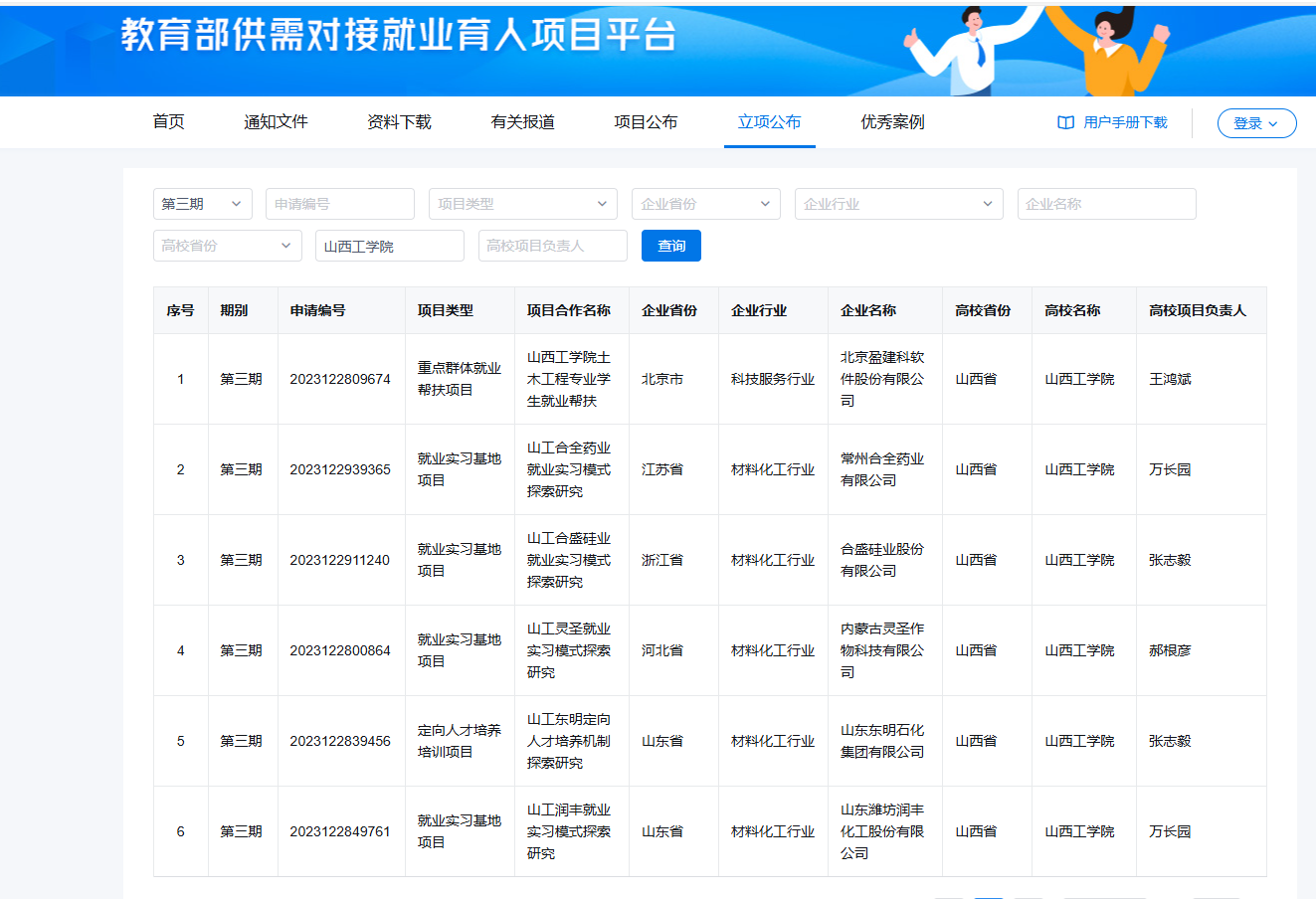Click application number 2023122809674 in the table
This screenshot has height=899, width=1316.
point(340,379)
